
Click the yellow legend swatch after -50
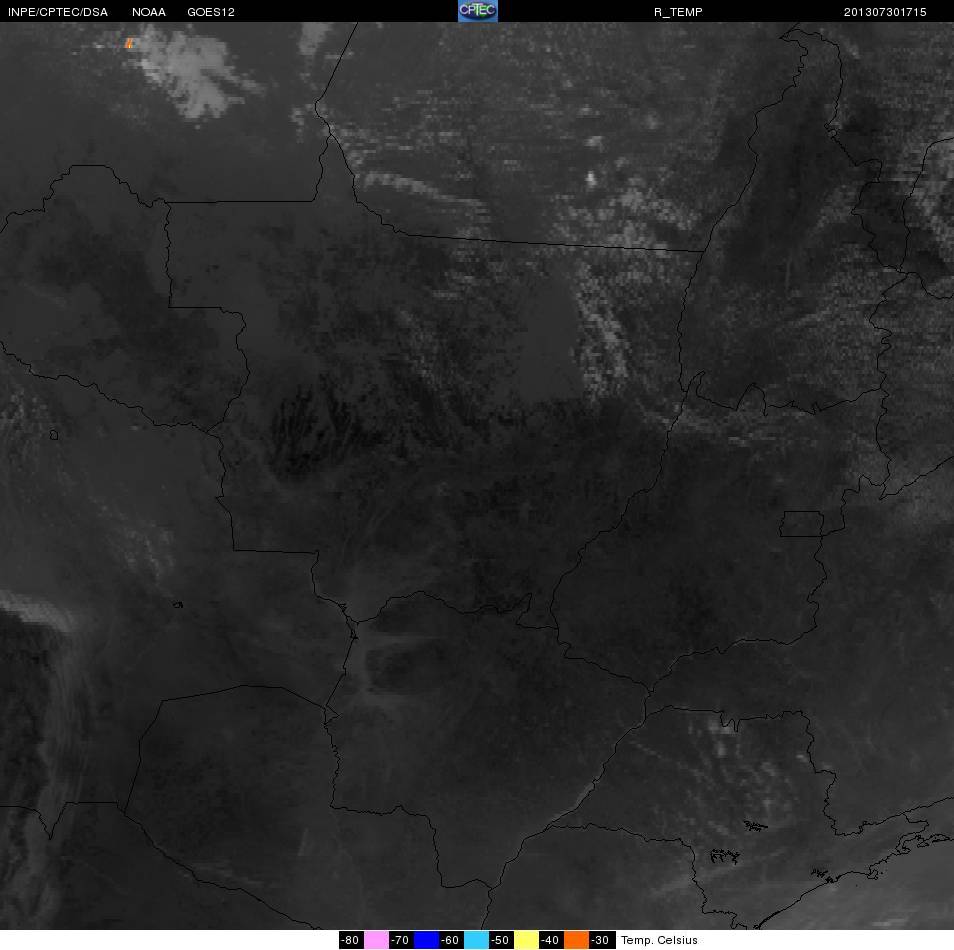point(527,940)
